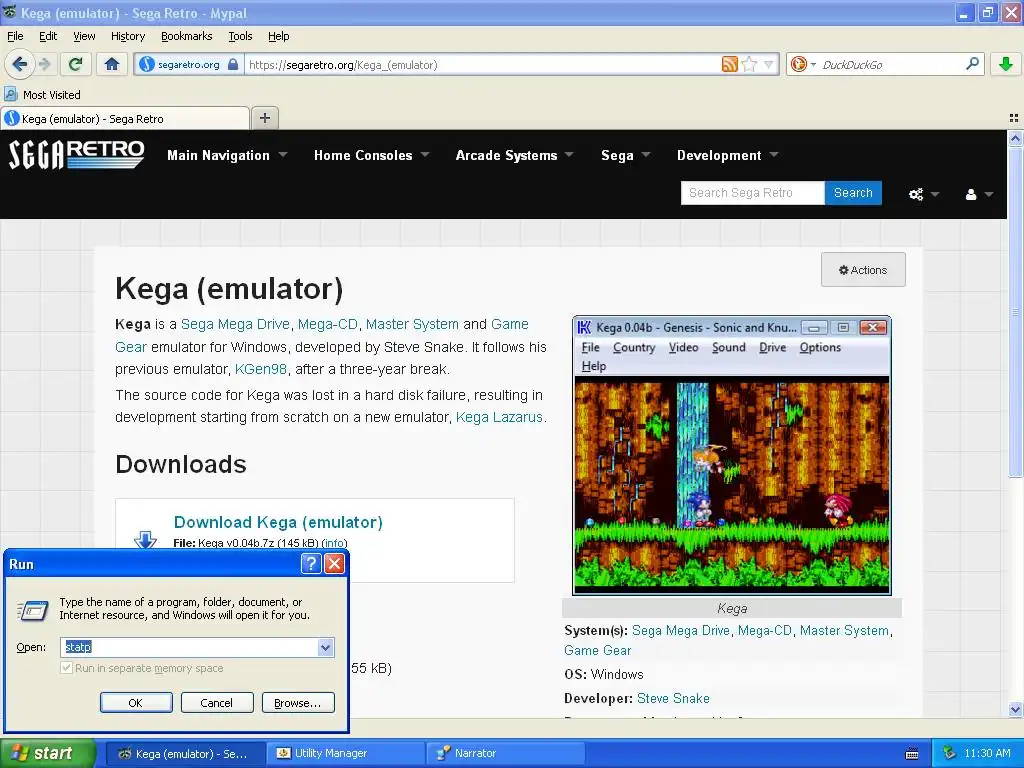Click Cancel in the Run dialog

[x=216, y=703]
